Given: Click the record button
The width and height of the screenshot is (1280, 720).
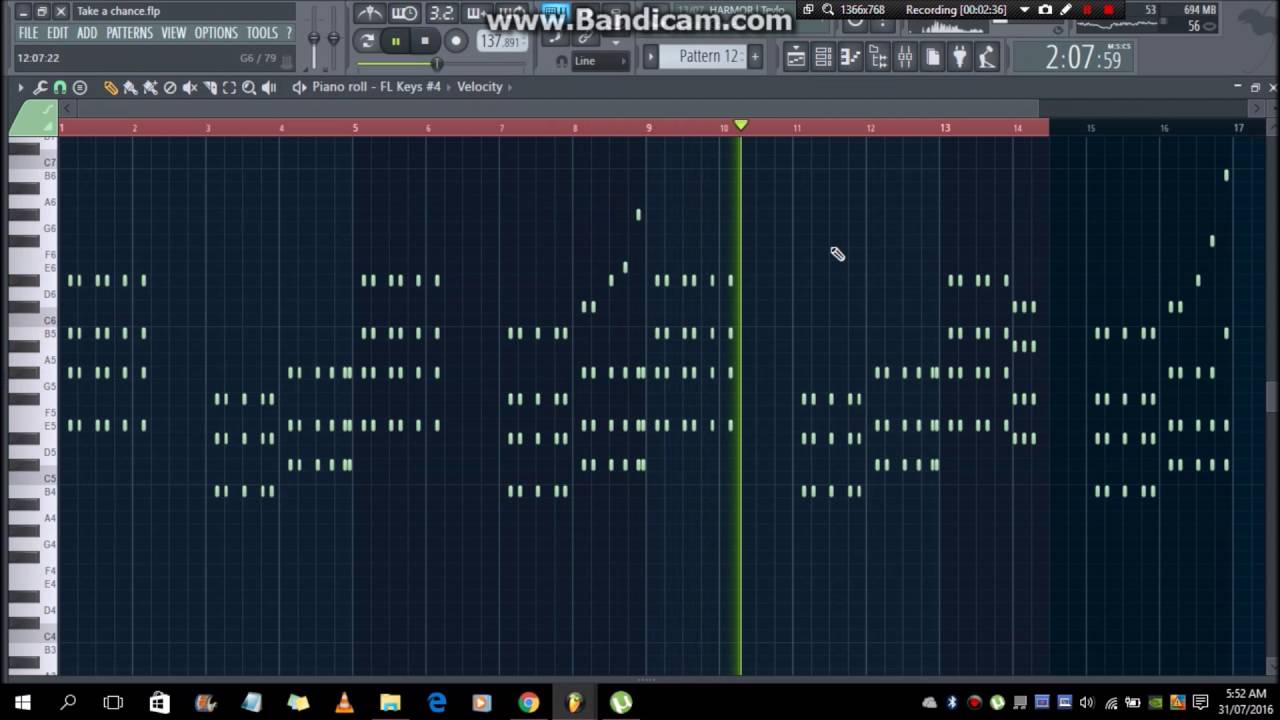Looking at the screenshot, I should (x=455, y=41).
